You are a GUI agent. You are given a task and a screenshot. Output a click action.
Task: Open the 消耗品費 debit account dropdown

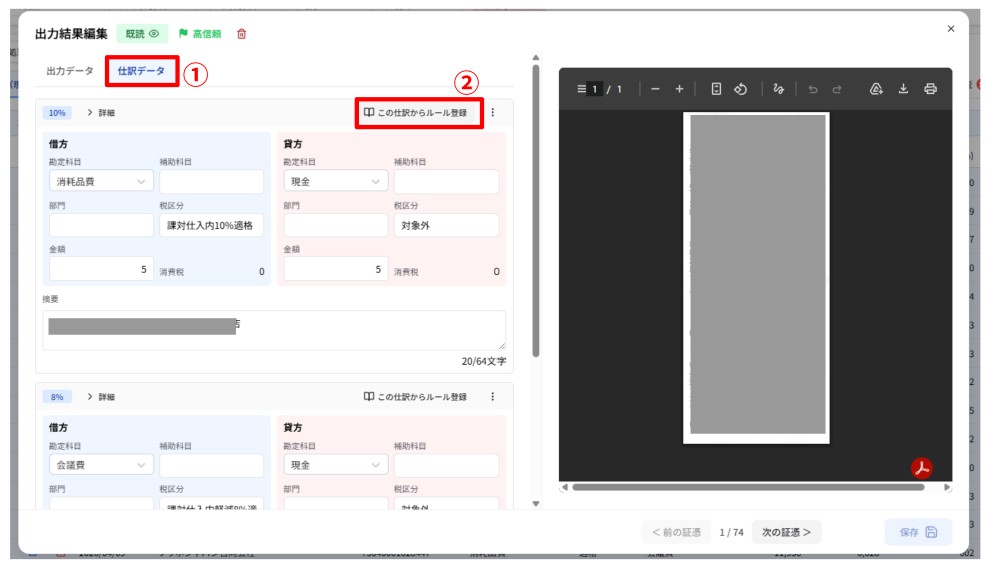[102, 181]
